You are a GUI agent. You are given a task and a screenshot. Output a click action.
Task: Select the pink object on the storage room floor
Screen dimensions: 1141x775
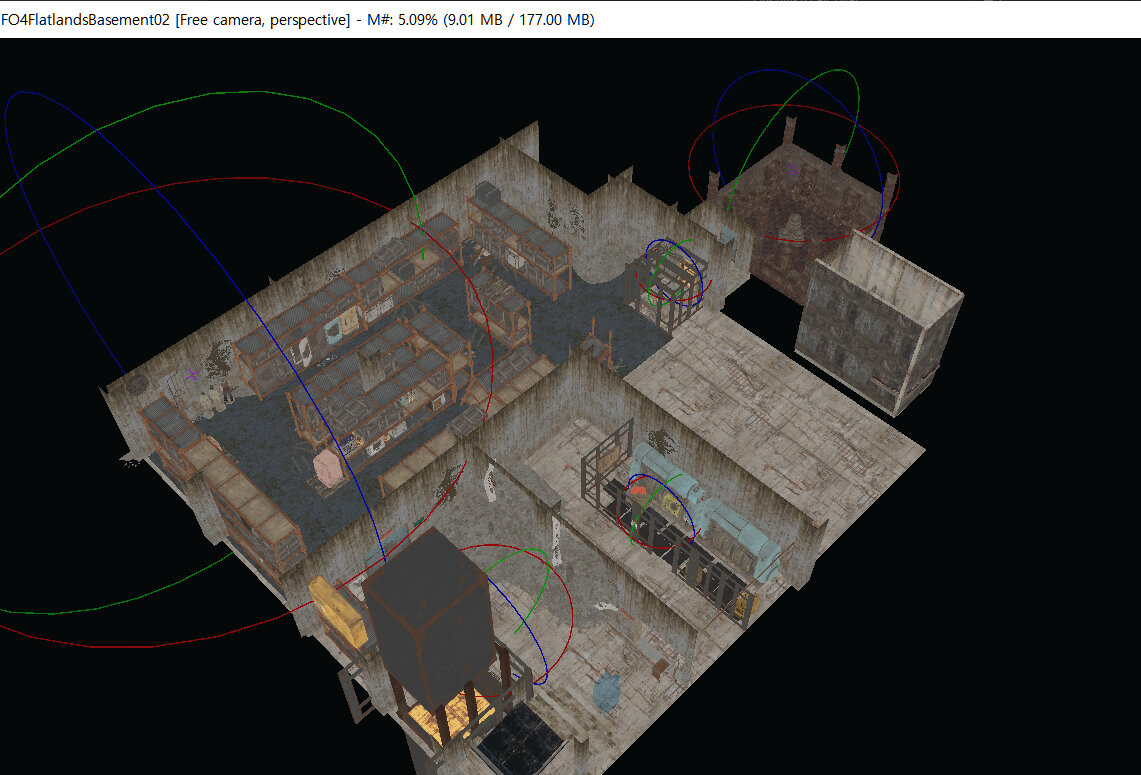pyautogui.click(x=327, y=467)
